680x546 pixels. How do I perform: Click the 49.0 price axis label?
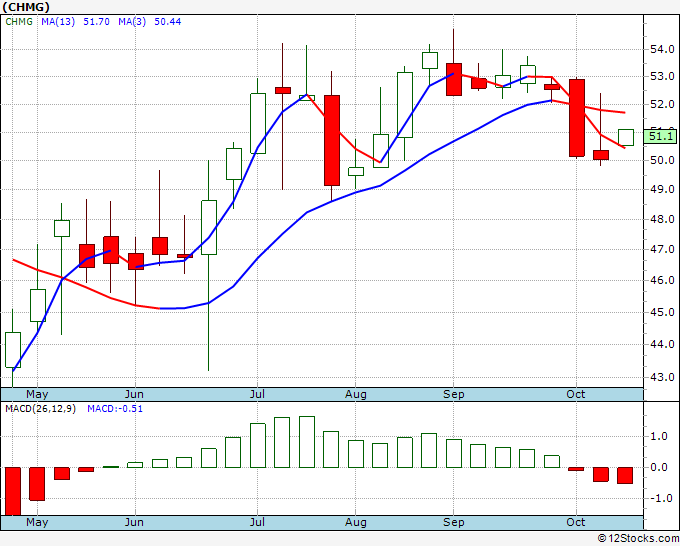(662, 190)
